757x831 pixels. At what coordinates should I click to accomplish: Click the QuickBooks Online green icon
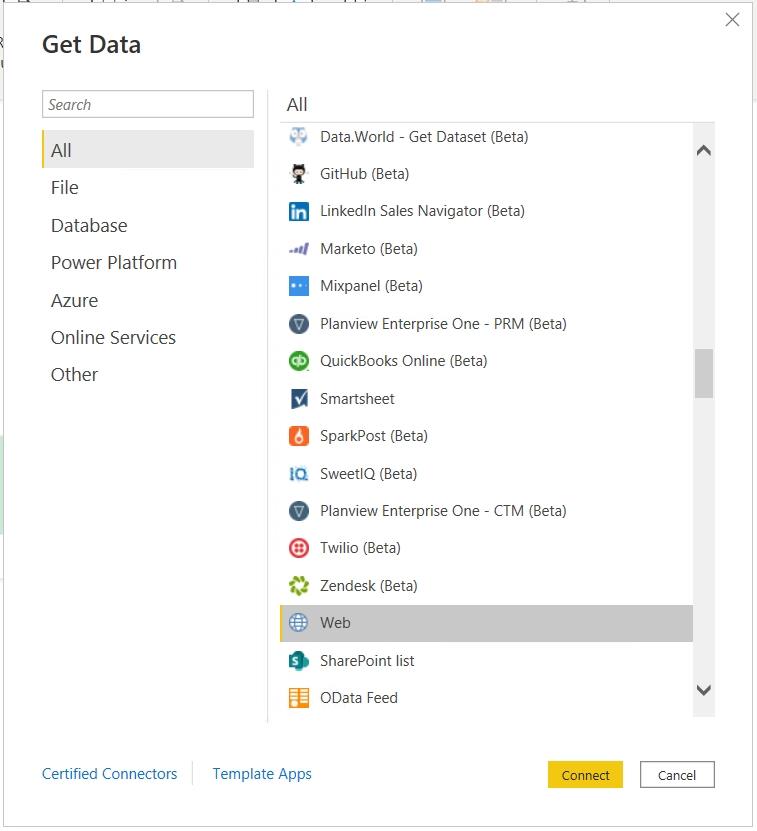298,361
